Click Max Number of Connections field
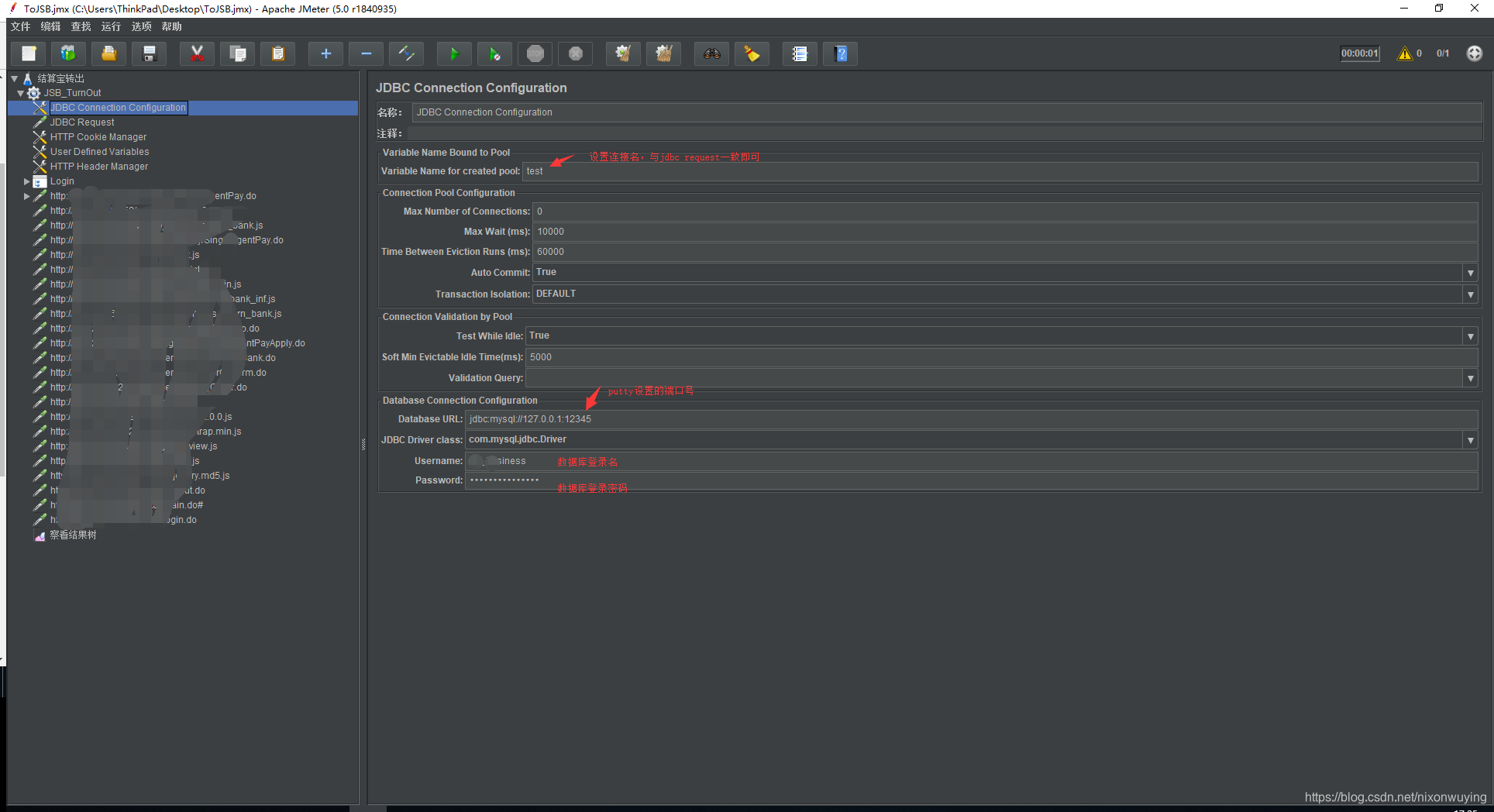The image size is (1494, 812). 1005,212
